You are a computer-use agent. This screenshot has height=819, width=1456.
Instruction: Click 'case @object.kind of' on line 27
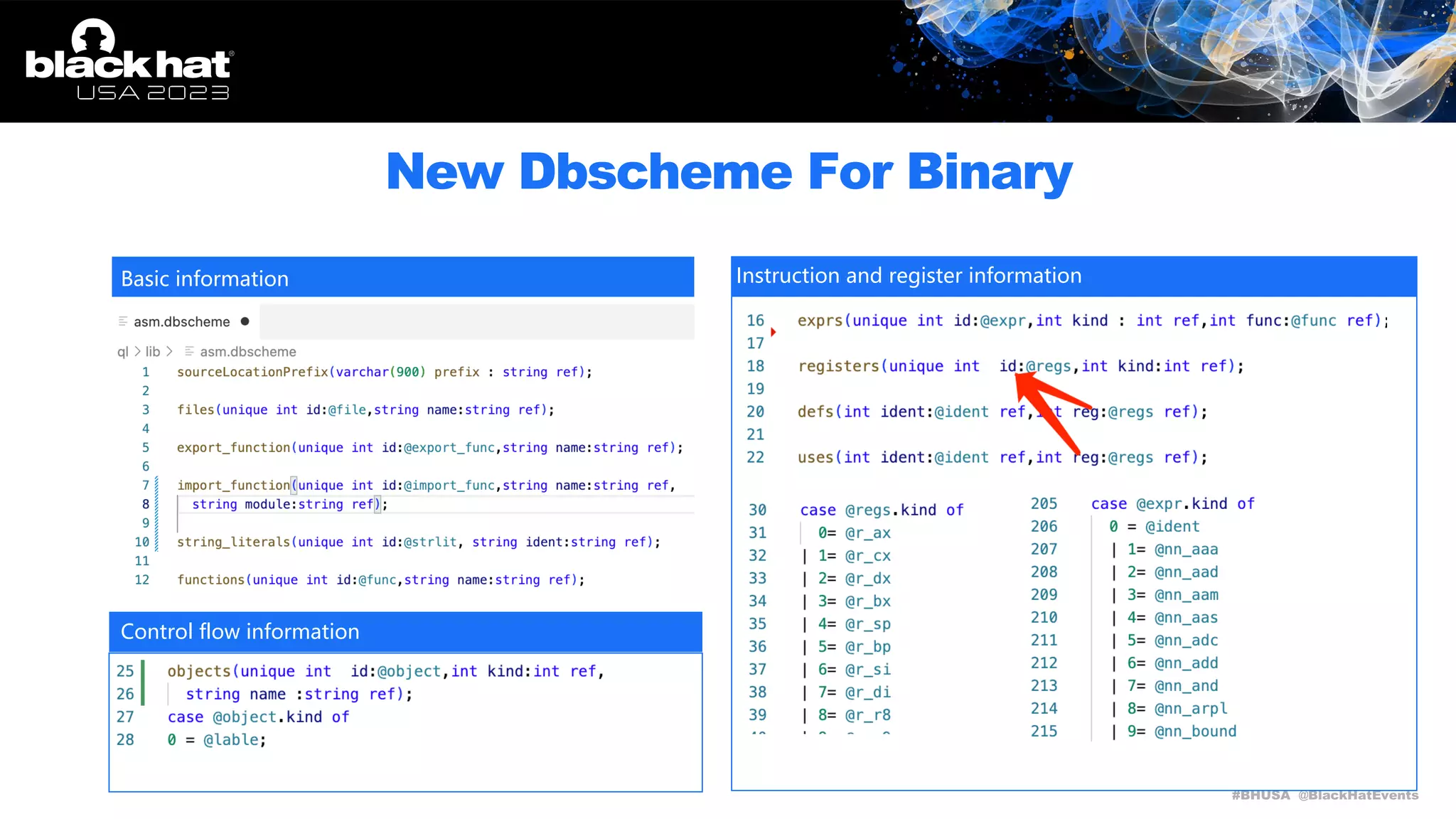pos(259,717)
